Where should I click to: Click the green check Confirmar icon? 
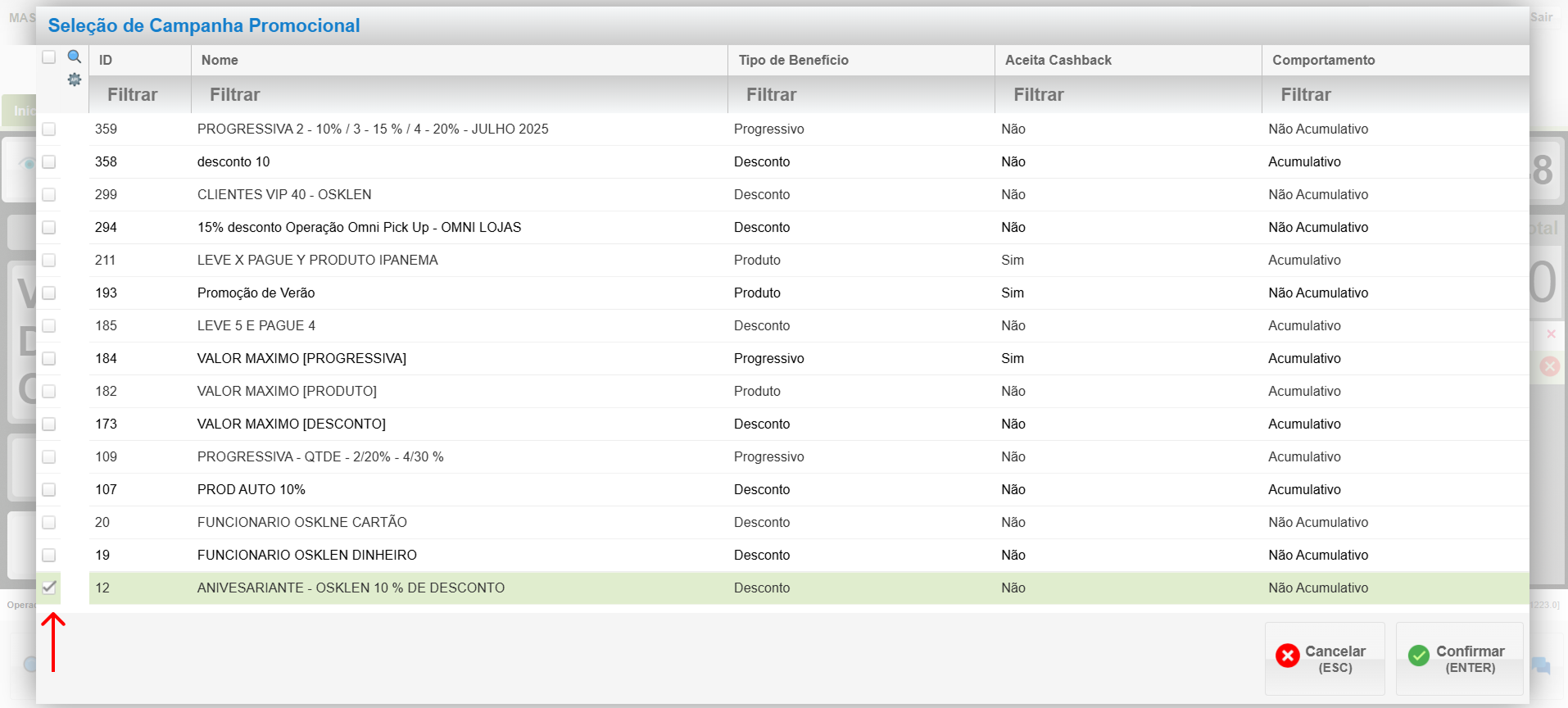click(x=1418, y=656)
